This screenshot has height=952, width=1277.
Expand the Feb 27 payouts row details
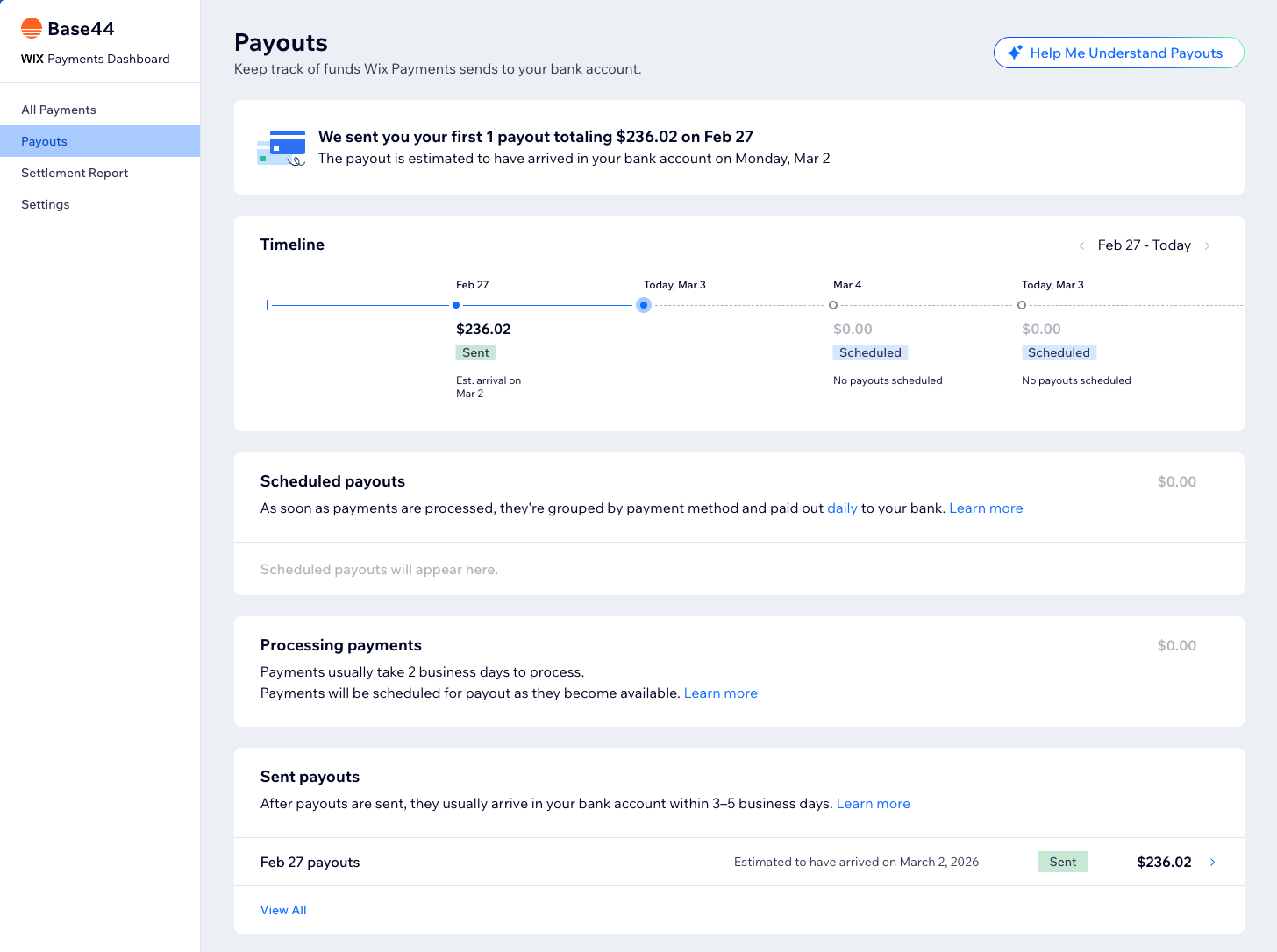pyautogui.click(x=1212, y=862)
